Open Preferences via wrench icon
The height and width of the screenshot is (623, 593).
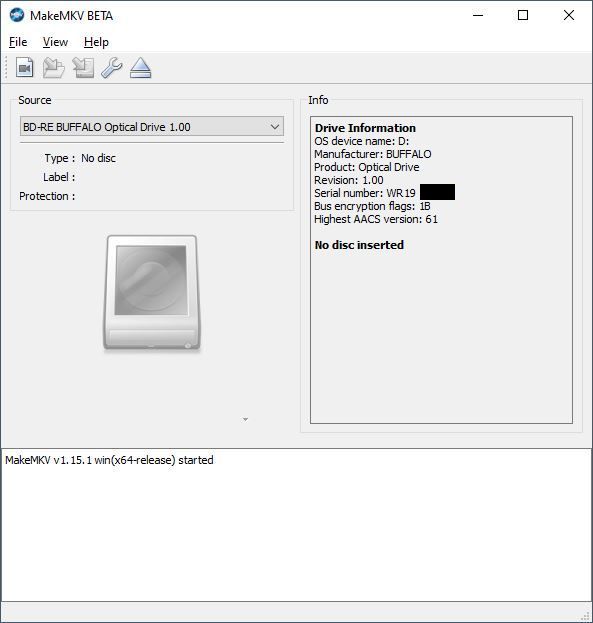point(112,68)
